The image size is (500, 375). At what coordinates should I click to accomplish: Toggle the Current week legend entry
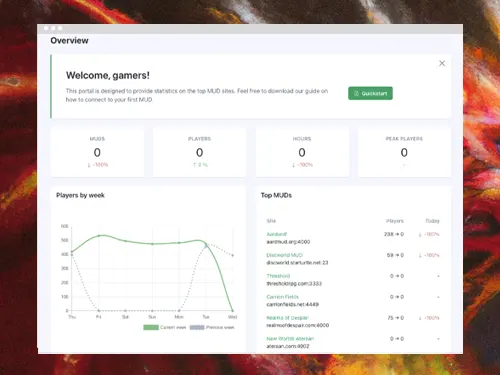(x=165, y=327)
